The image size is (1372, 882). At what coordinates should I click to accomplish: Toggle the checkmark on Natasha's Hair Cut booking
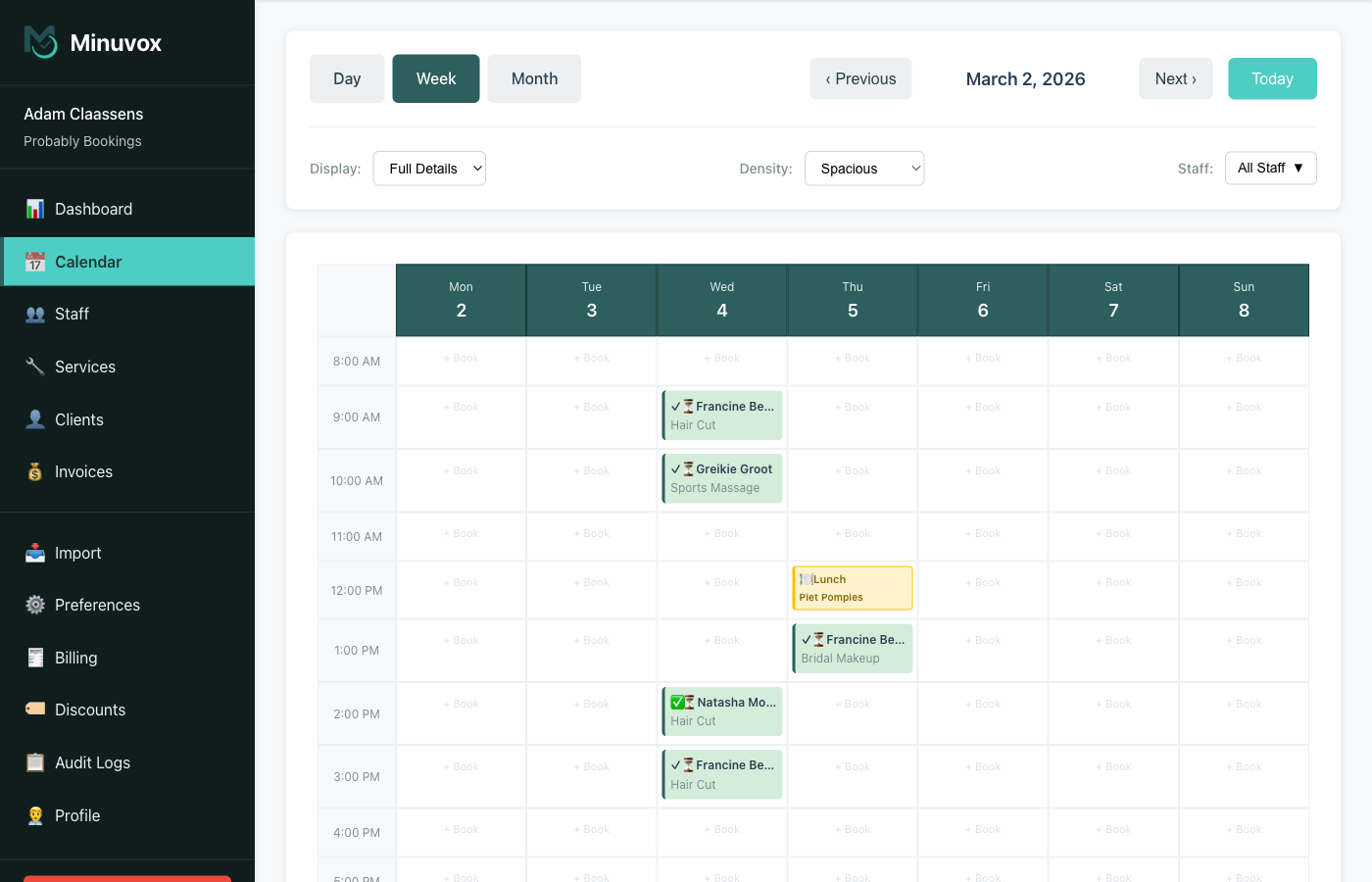pos(678,702)
